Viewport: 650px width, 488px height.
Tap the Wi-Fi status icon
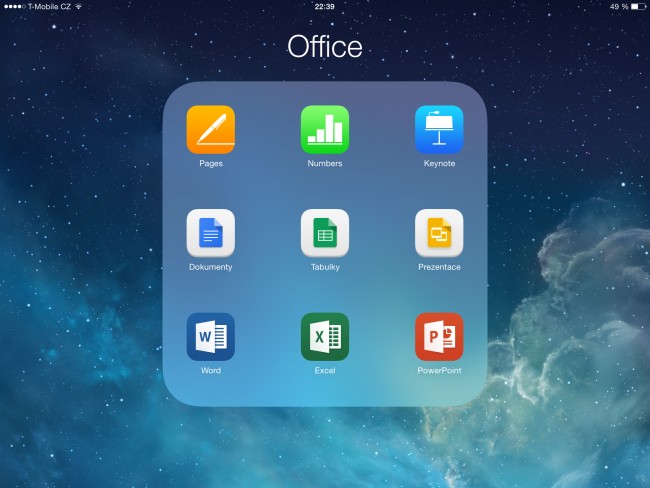pyautogui.click(x=78, y=7)
